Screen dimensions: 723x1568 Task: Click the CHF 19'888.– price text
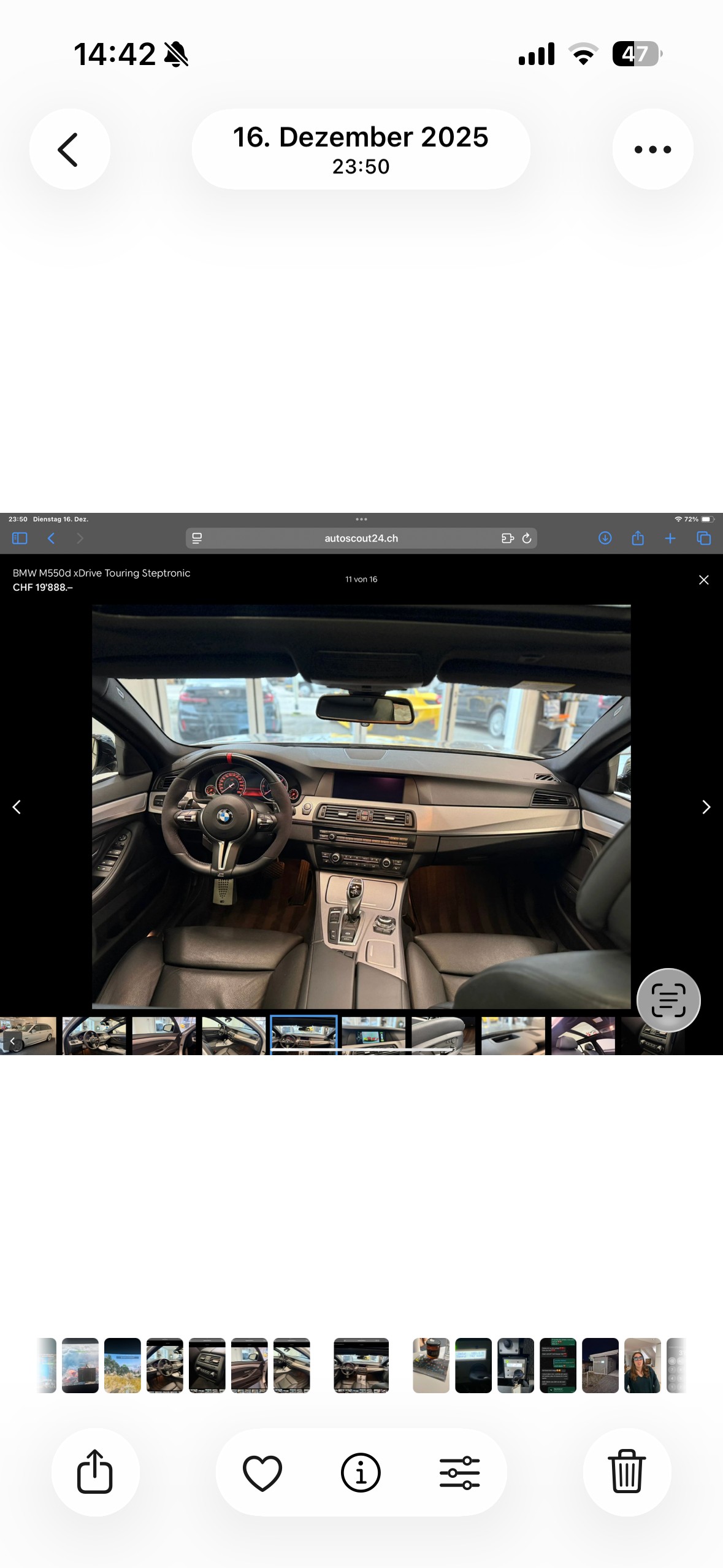43,587
